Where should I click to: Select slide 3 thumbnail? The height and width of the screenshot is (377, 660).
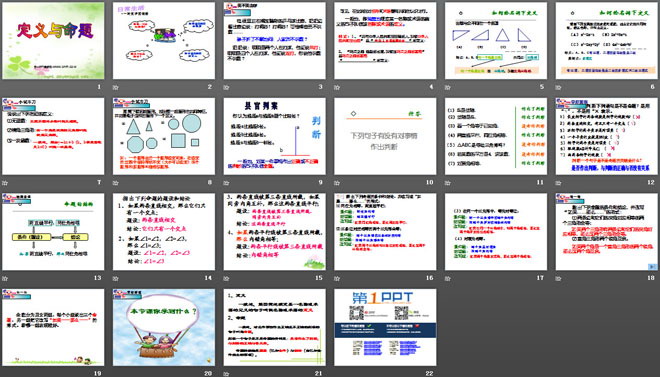click(x=274, y=41)
